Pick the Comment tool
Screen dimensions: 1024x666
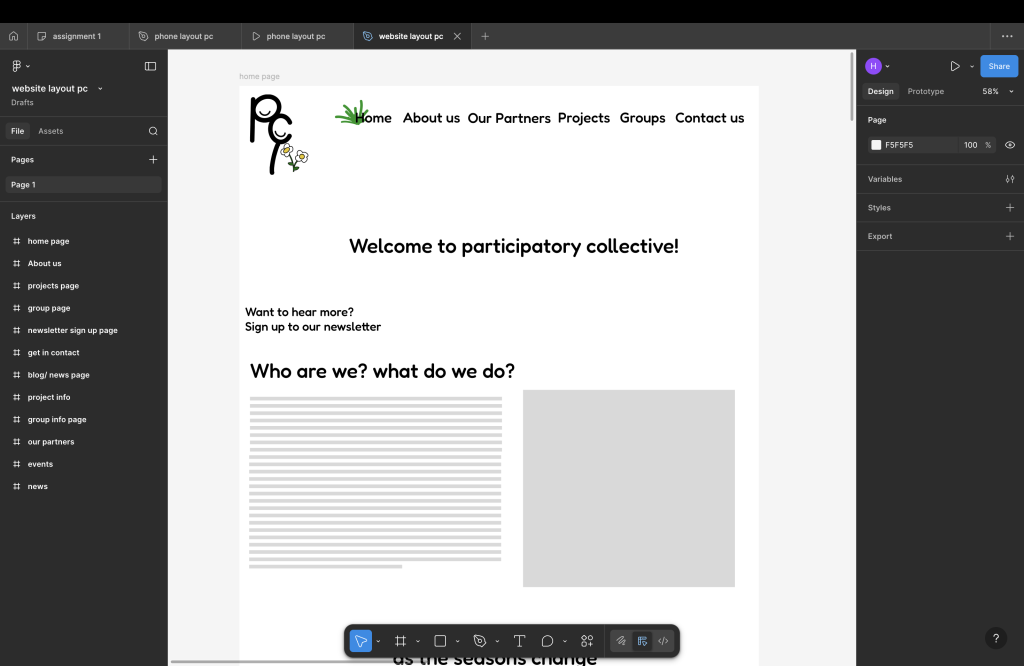click(x=547, y=641)
